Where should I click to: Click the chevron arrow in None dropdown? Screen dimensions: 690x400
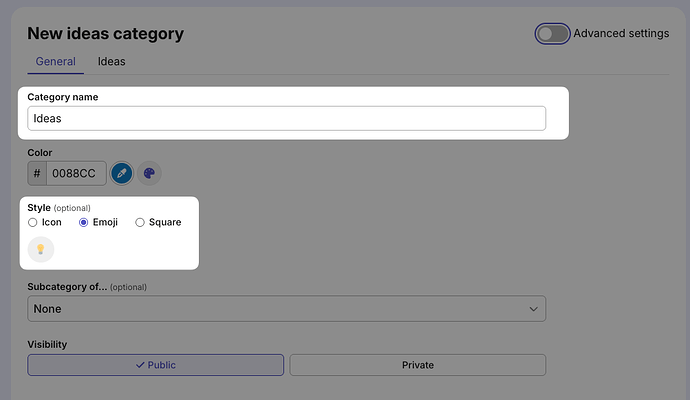pos(533,309)
